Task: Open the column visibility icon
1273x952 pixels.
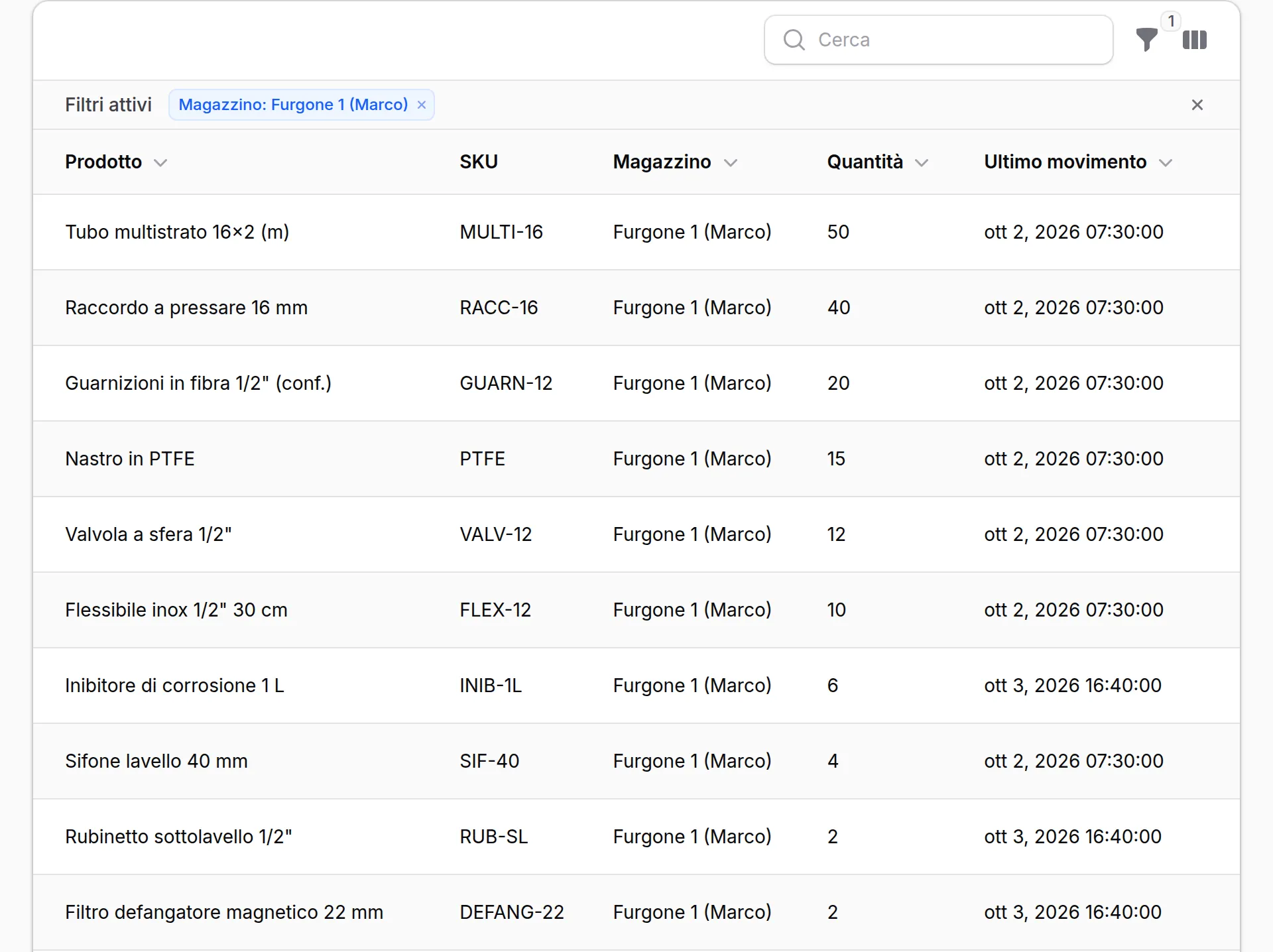Action: tap(1195, 40)
